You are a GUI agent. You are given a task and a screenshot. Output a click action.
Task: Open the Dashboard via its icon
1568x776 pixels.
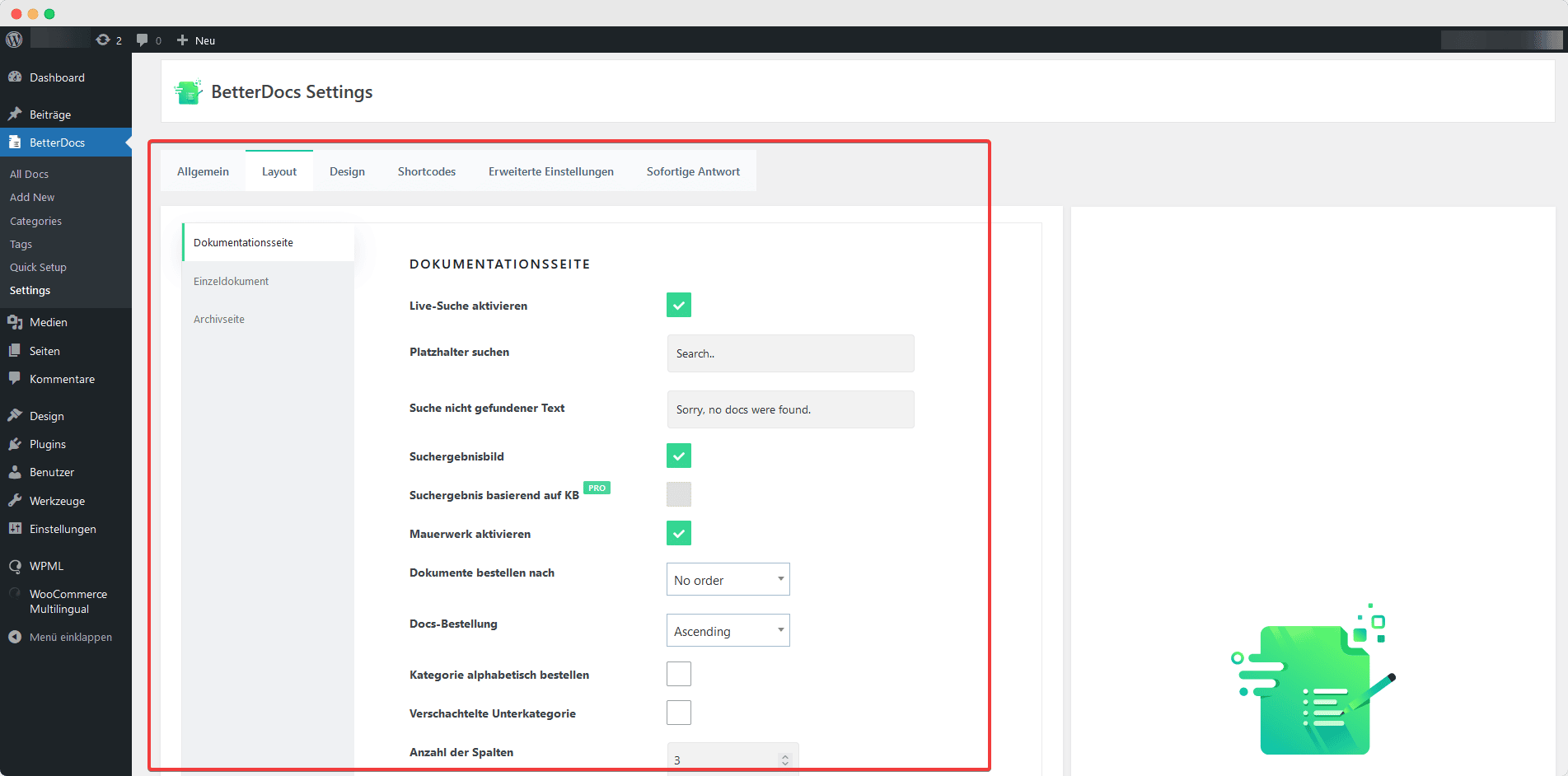[x=16, y=77]
